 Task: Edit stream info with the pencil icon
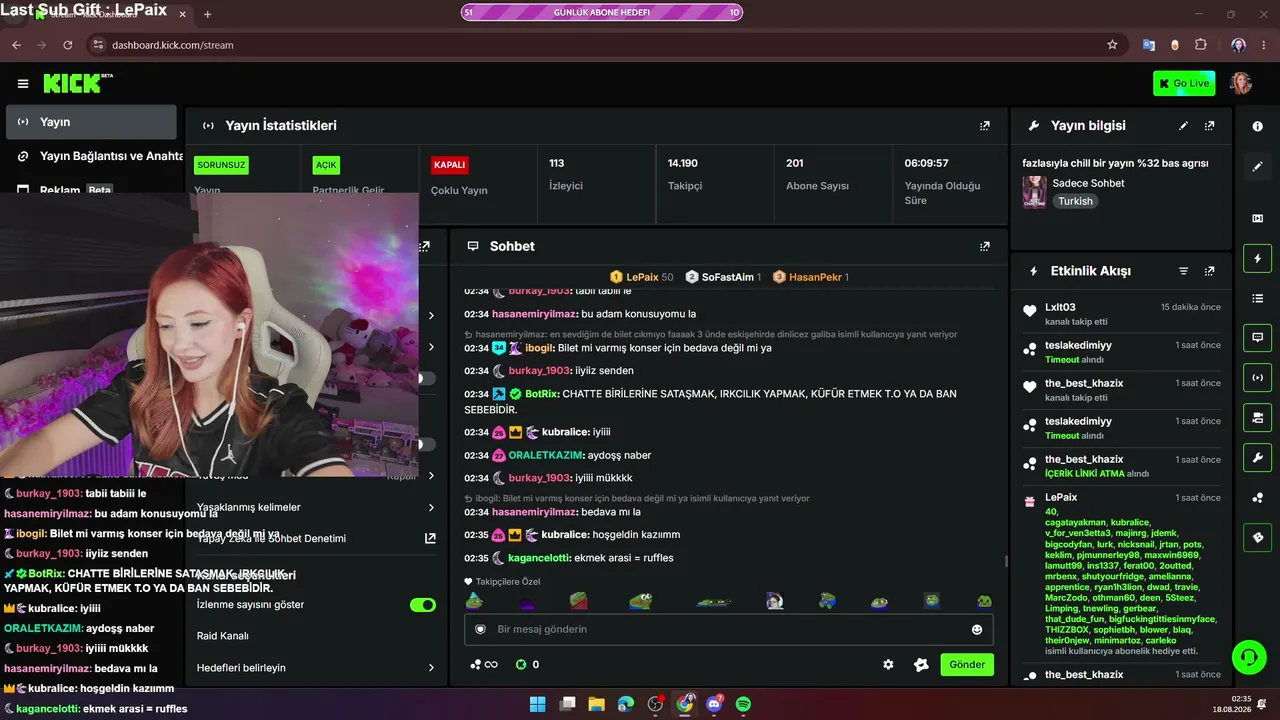pyautogui.click(x=1184, y=126)
